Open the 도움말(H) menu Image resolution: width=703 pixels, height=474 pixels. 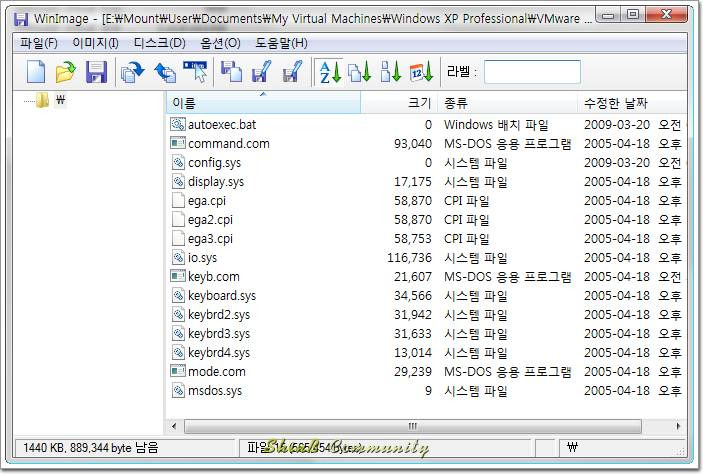point(281,43)
